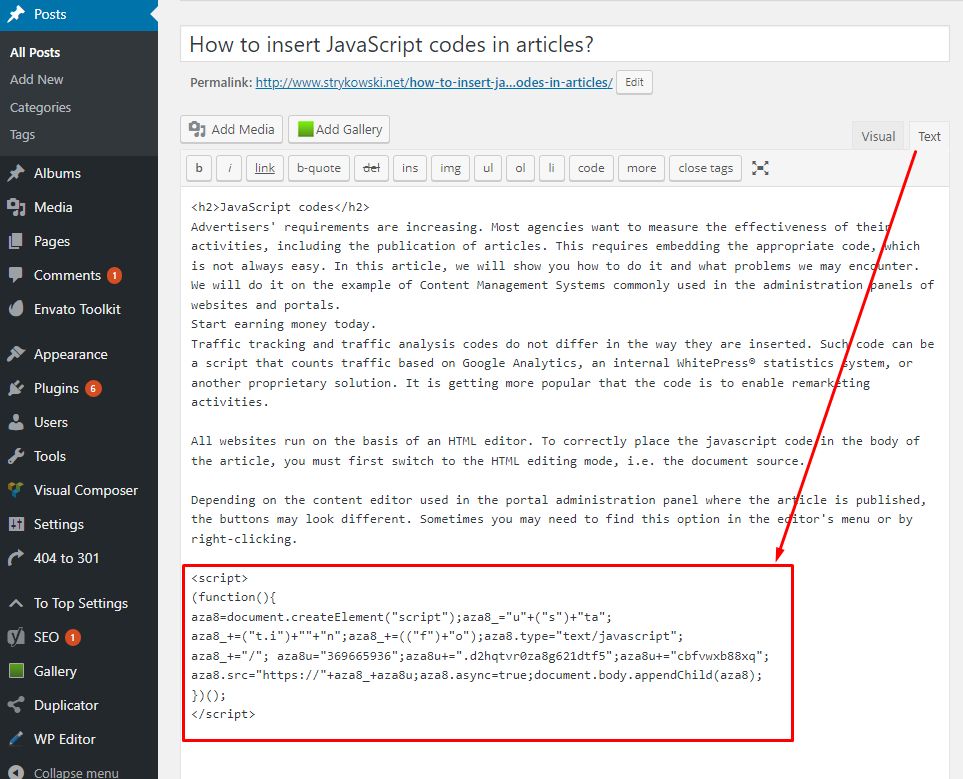Viewport: 963px width, 779px height.
Task: Insert the more tag button
Action: coord(641,168)
